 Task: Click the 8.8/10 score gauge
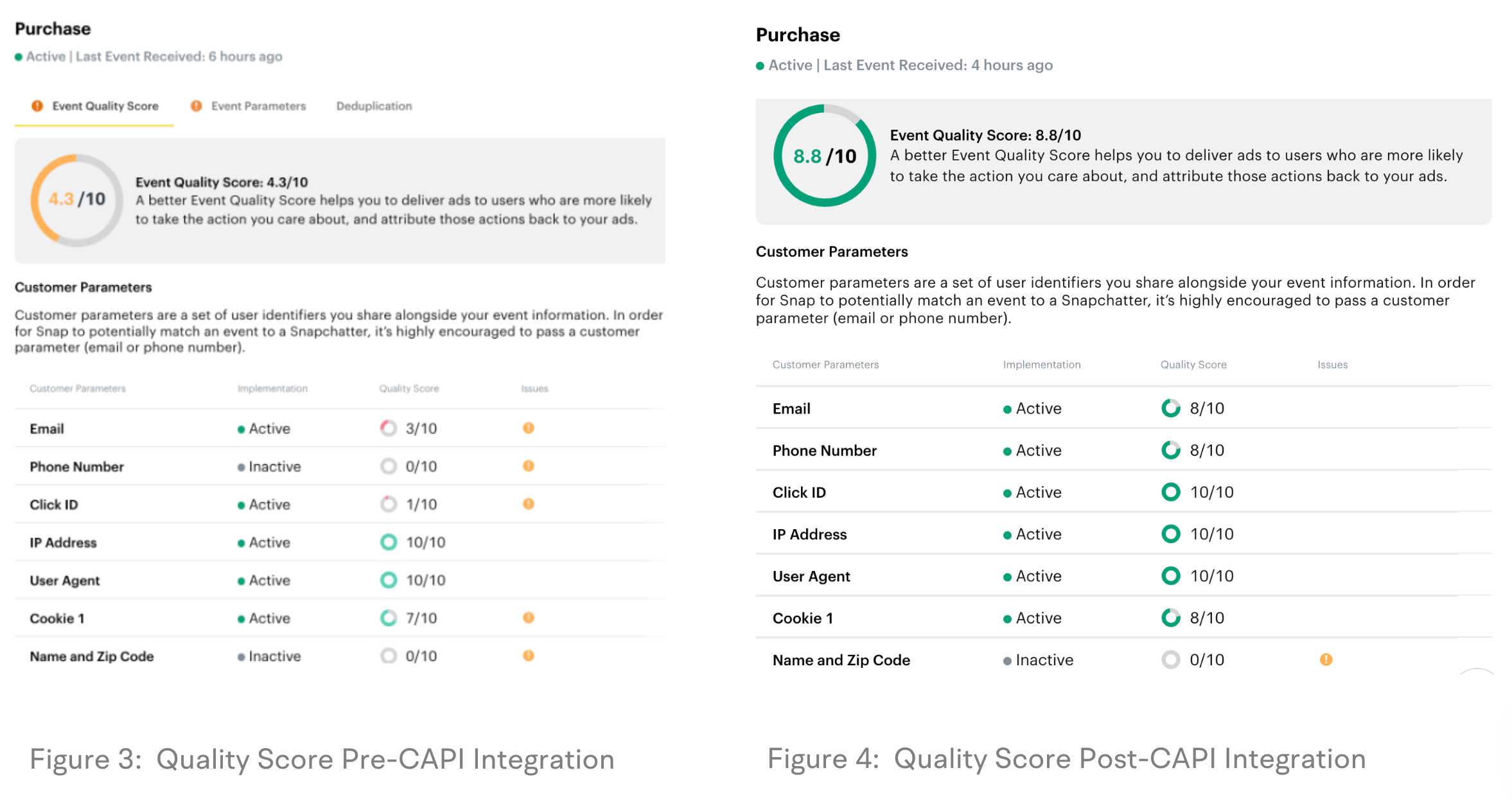tap(824, 156)
